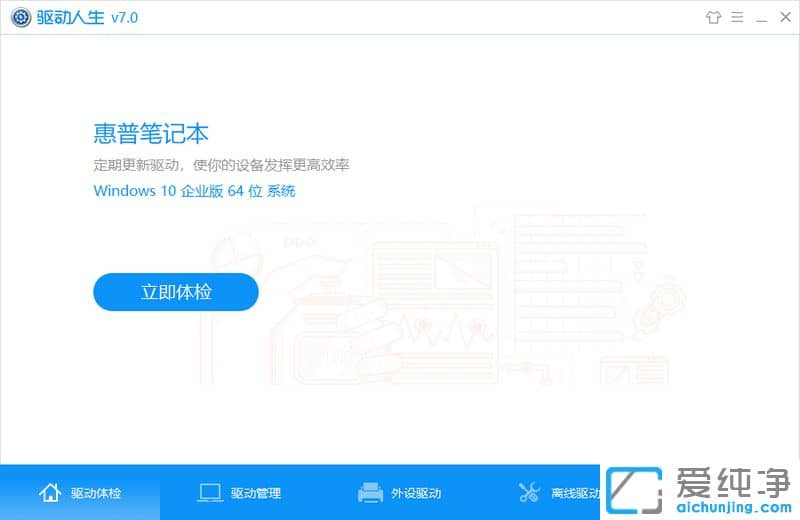800x520 pixels.
Task: Click the wrench icon for 离线驱动
Action: [x=529, y=492]
